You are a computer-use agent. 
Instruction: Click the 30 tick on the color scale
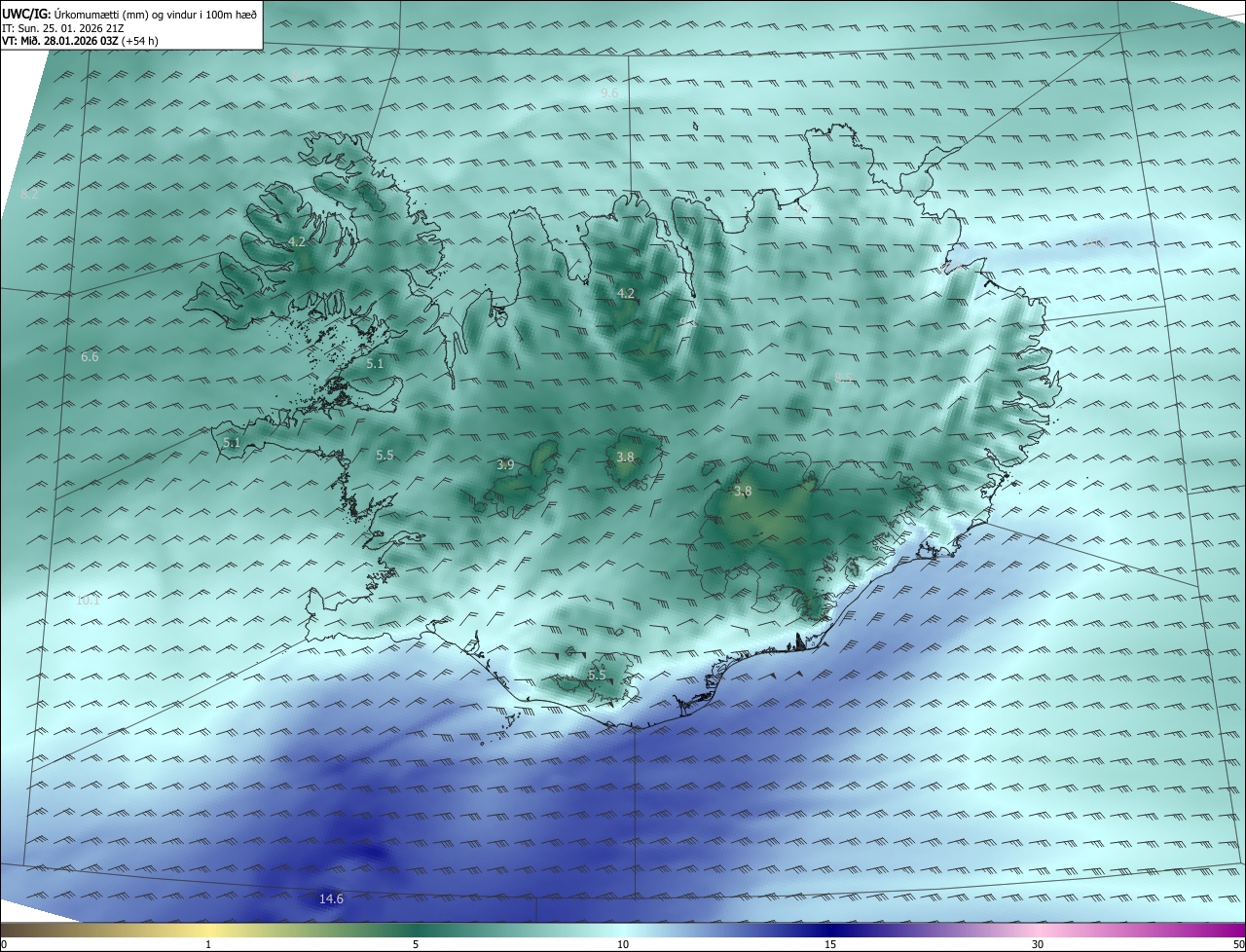tap(1038, 944)
